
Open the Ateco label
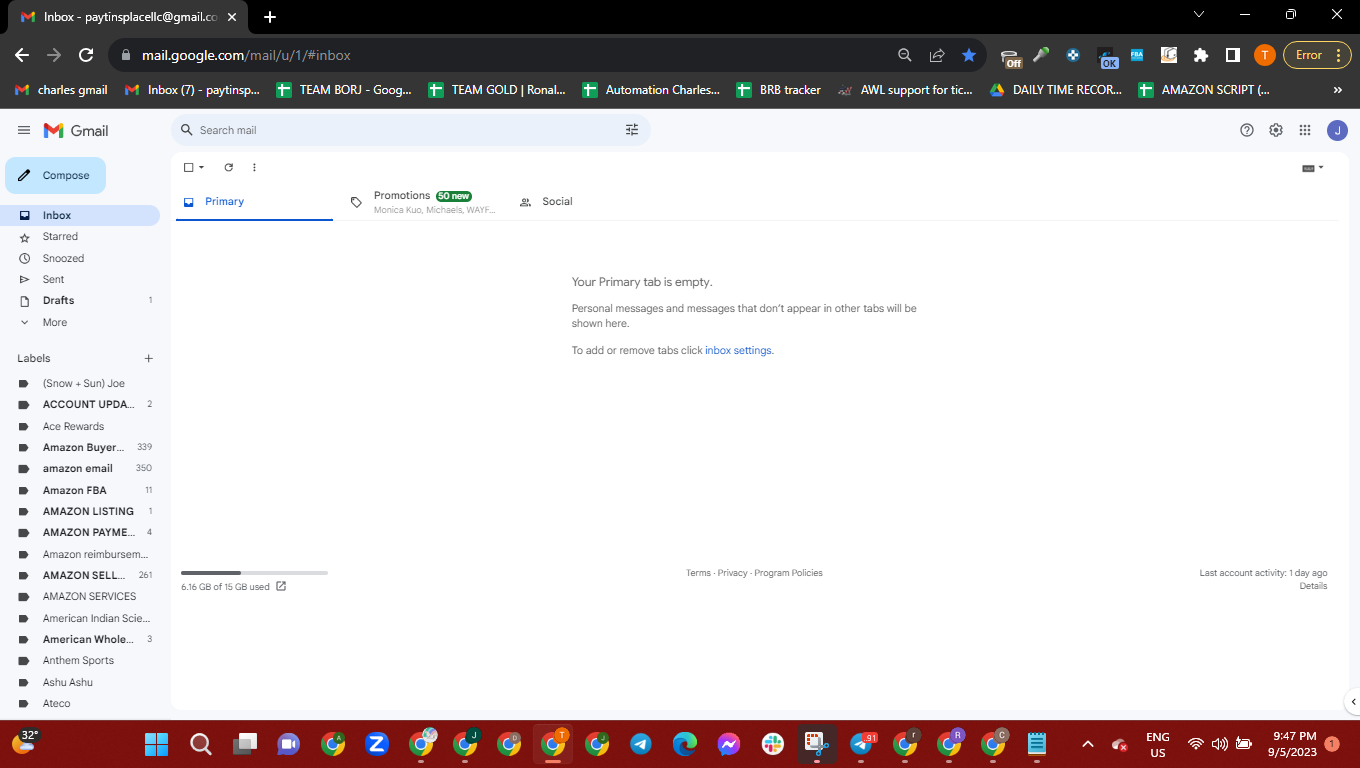tap(80, 703)
